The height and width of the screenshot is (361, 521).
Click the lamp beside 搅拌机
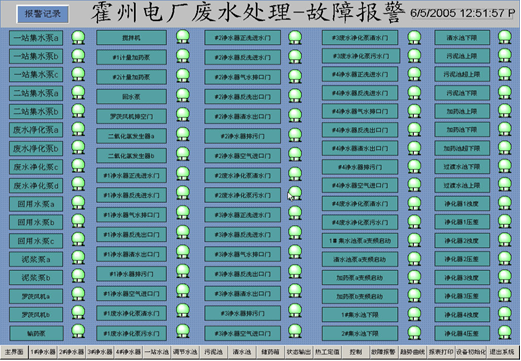pyautogui.click(x=183, y=37)
